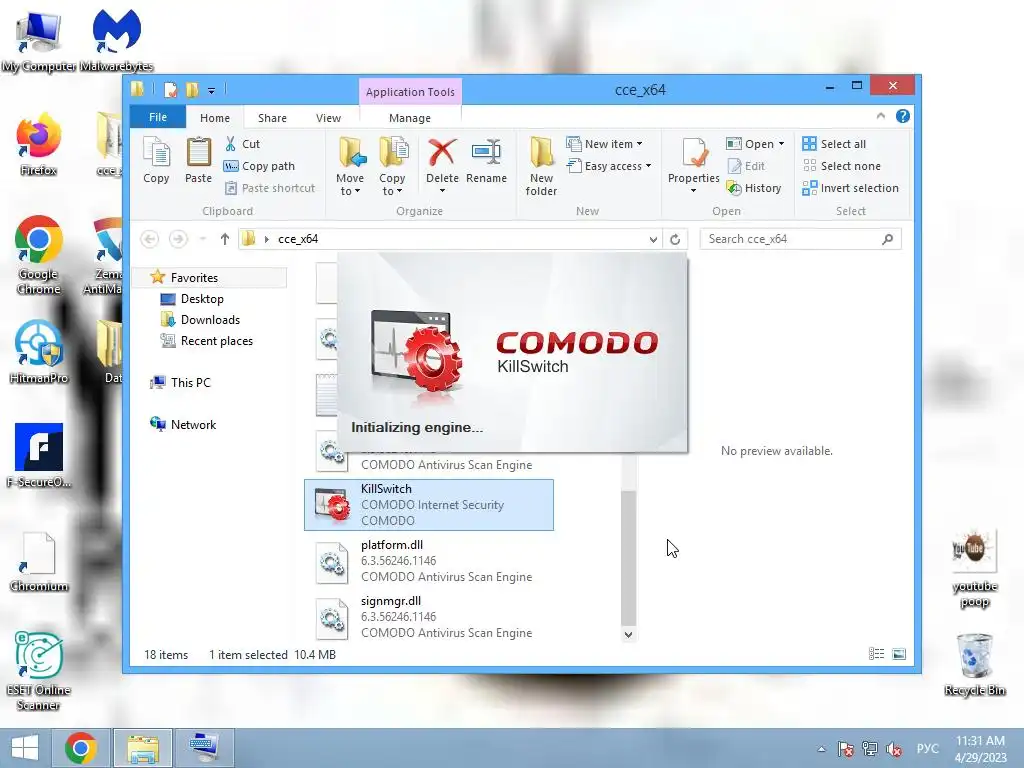
Task: Open Explorer Help question mark icon
Action: coord(903,116)
